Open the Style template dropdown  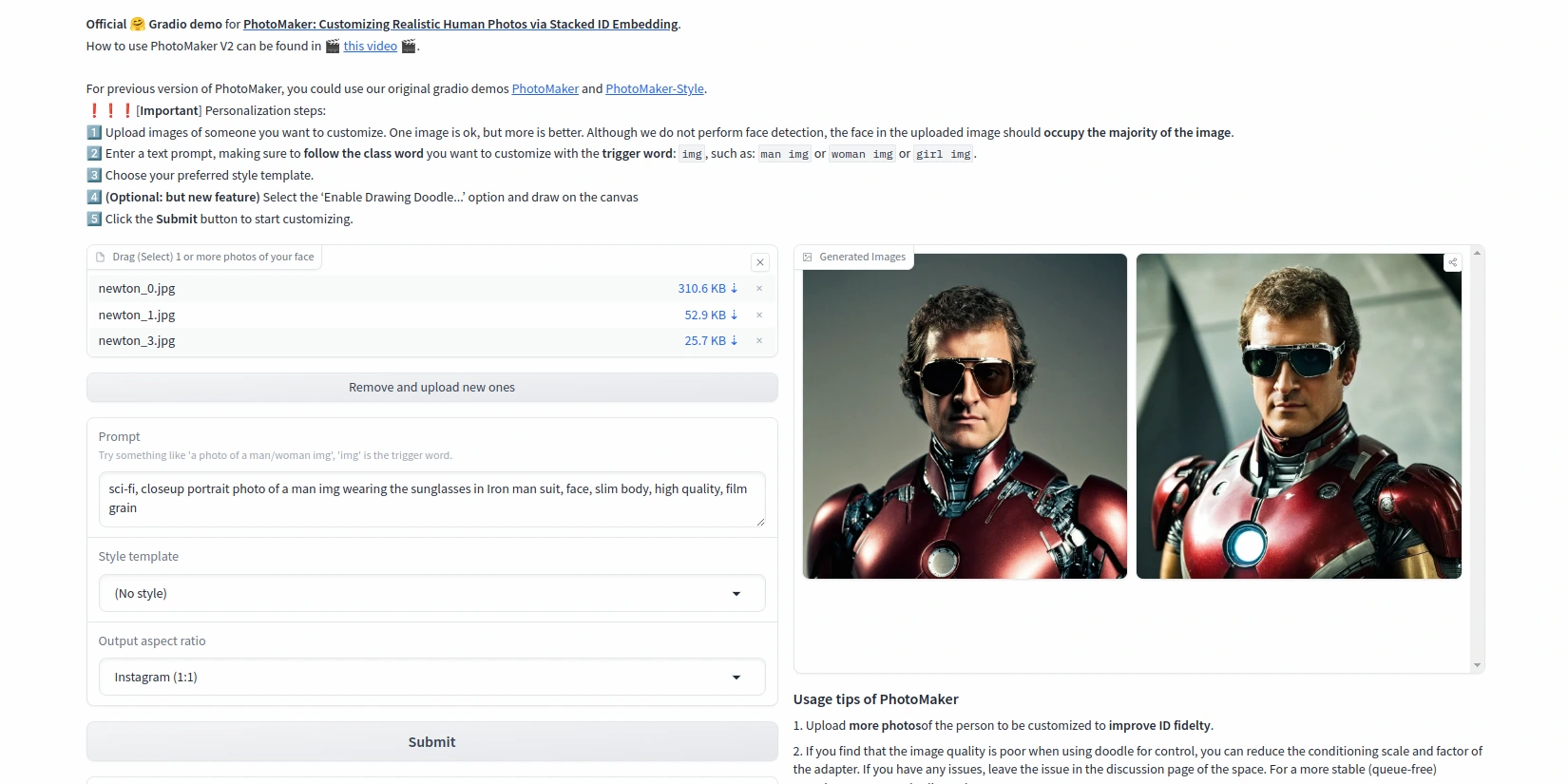[x=431, y=594]
